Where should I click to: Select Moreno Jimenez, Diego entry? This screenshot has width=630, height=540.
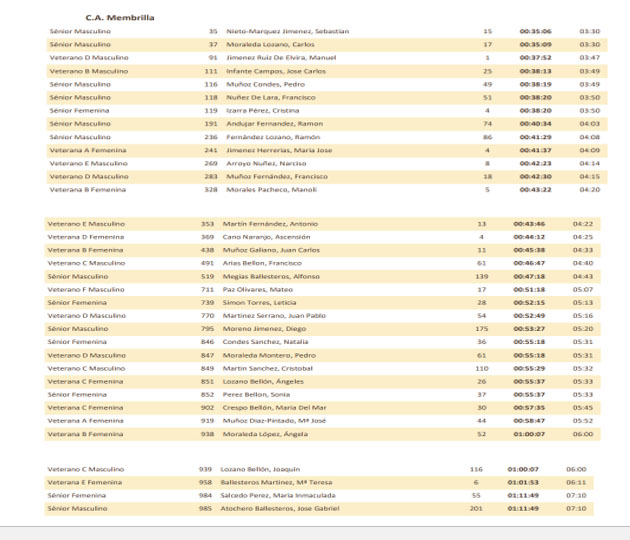pyautogui.click(x=264, y=329)
